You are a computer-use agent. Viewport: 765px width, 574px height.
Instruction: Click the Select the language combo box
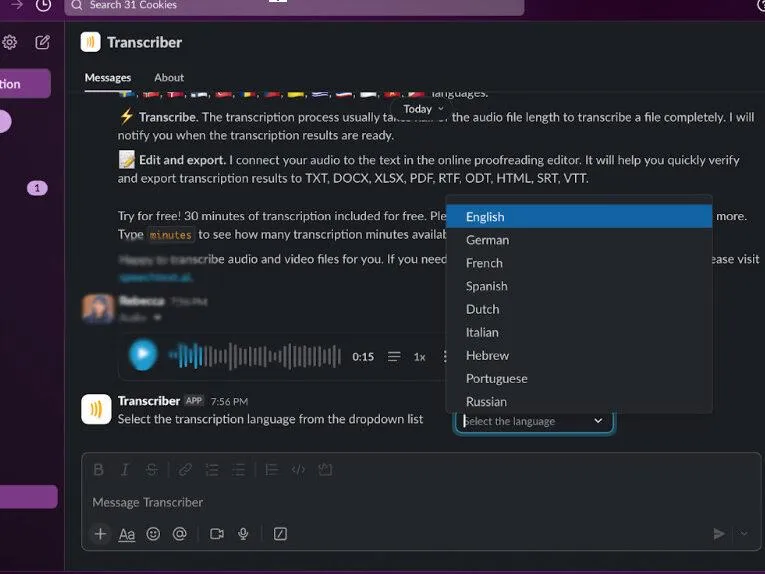click(x=534, y=421)
